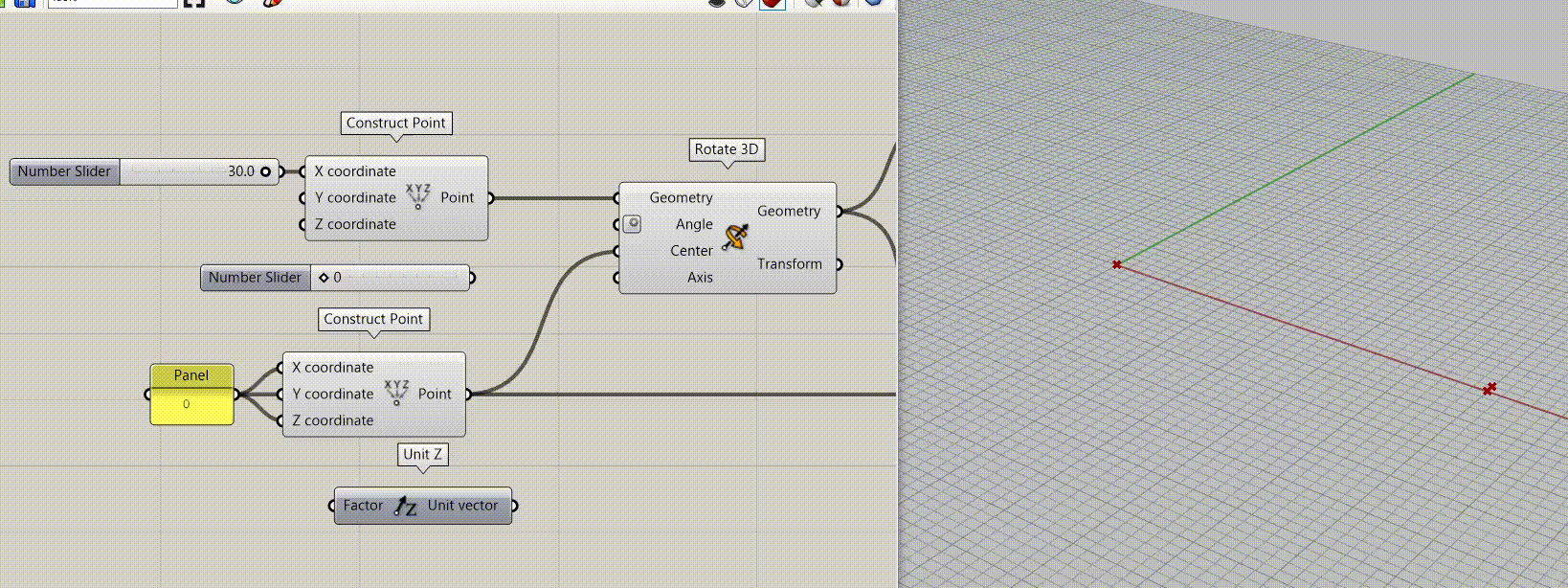Click Z coordinate input on Panel-fed Construct Point

coord(333,420)
